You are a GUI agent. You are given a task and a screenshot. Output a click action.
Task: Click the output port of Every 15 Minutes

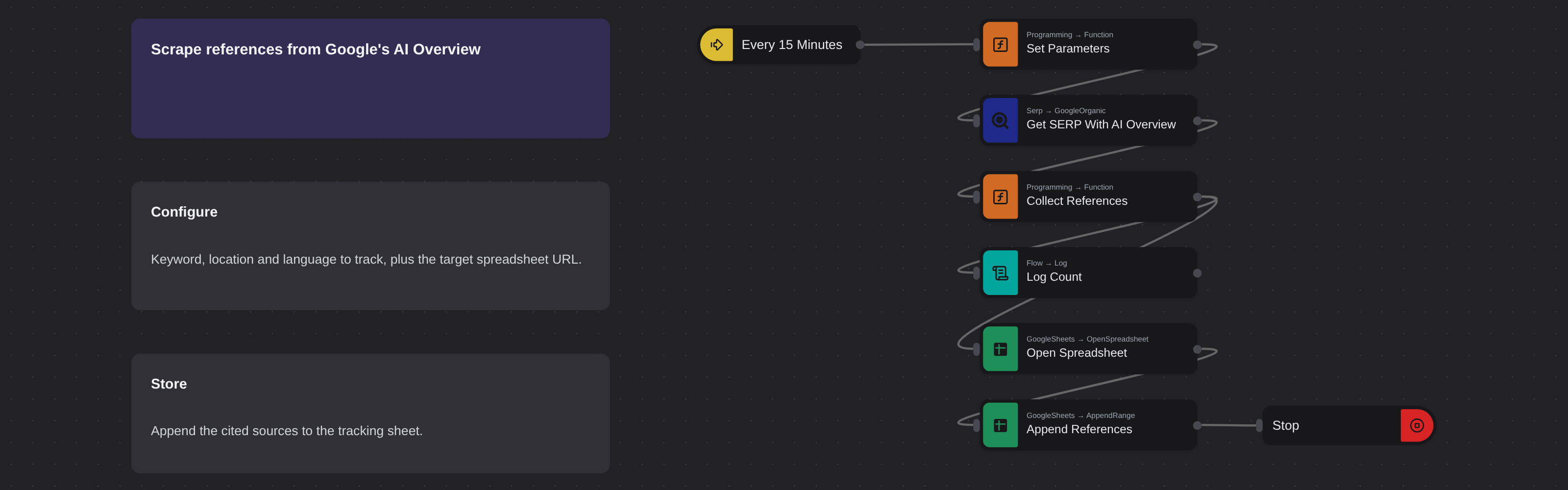[860, 45]
